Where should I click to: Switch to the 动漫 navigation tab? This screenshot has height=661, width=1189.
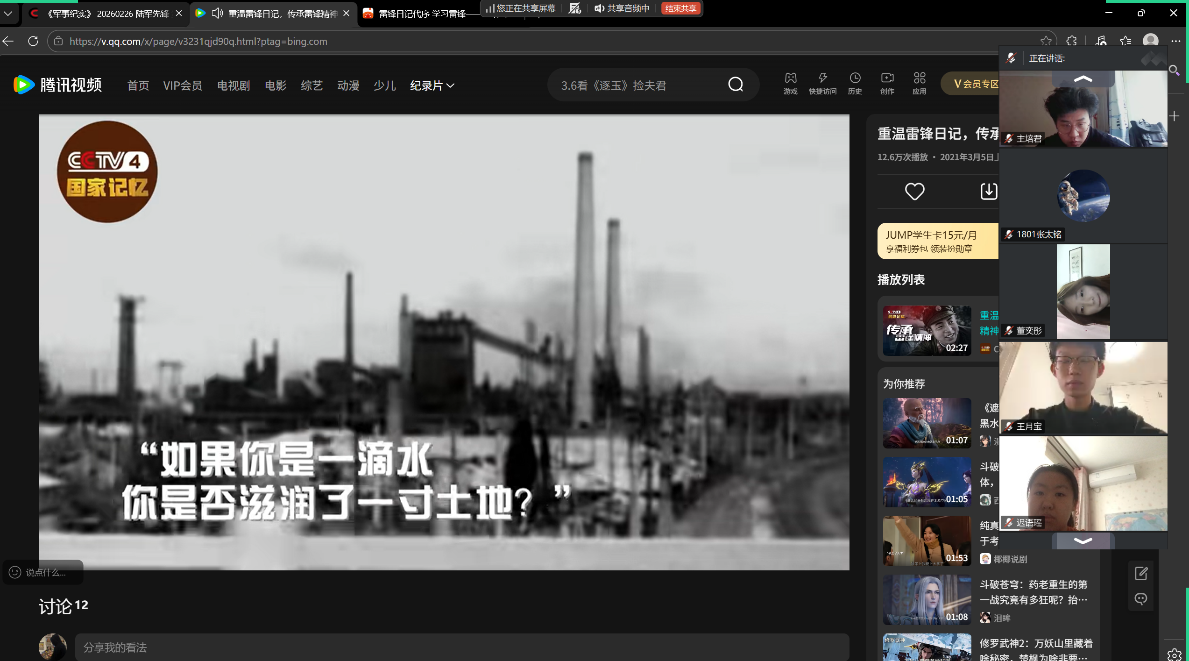pos(348,86)
